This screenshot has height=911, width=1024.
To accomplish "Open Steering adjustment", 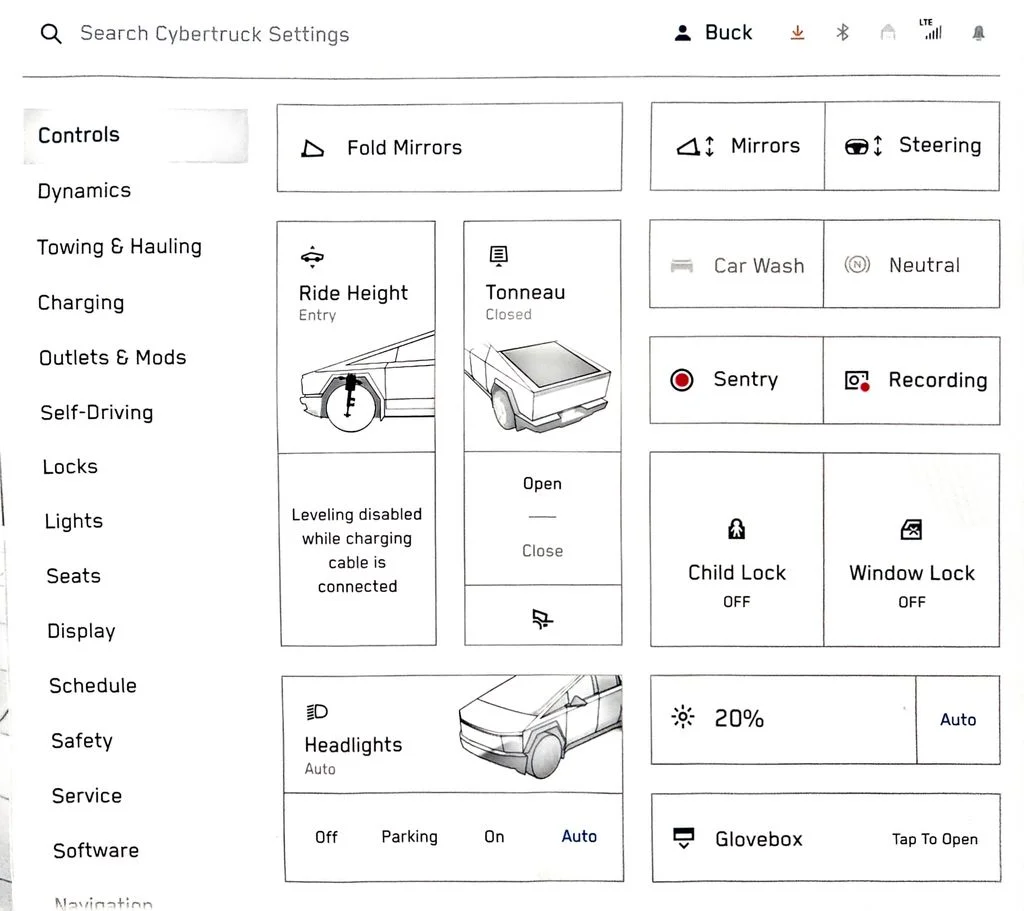I will (x=912, y=146).
